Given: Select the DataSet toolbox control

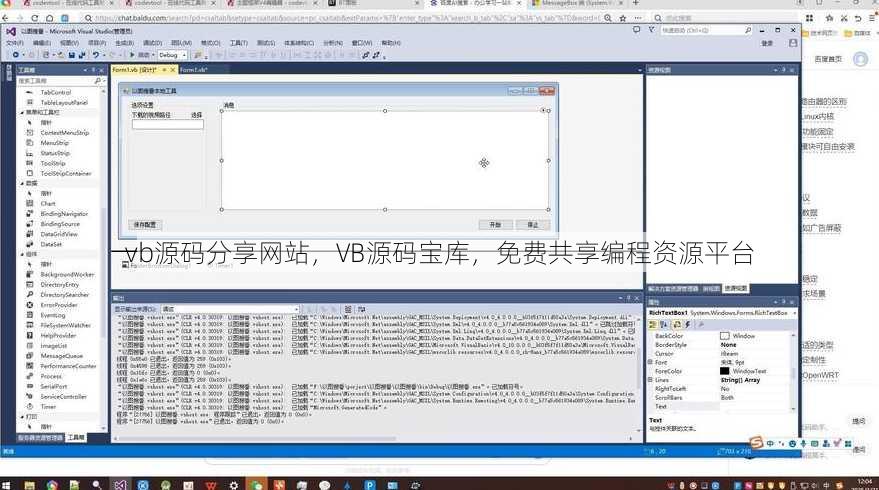Looking at the screenshot, I should (51, 244).
